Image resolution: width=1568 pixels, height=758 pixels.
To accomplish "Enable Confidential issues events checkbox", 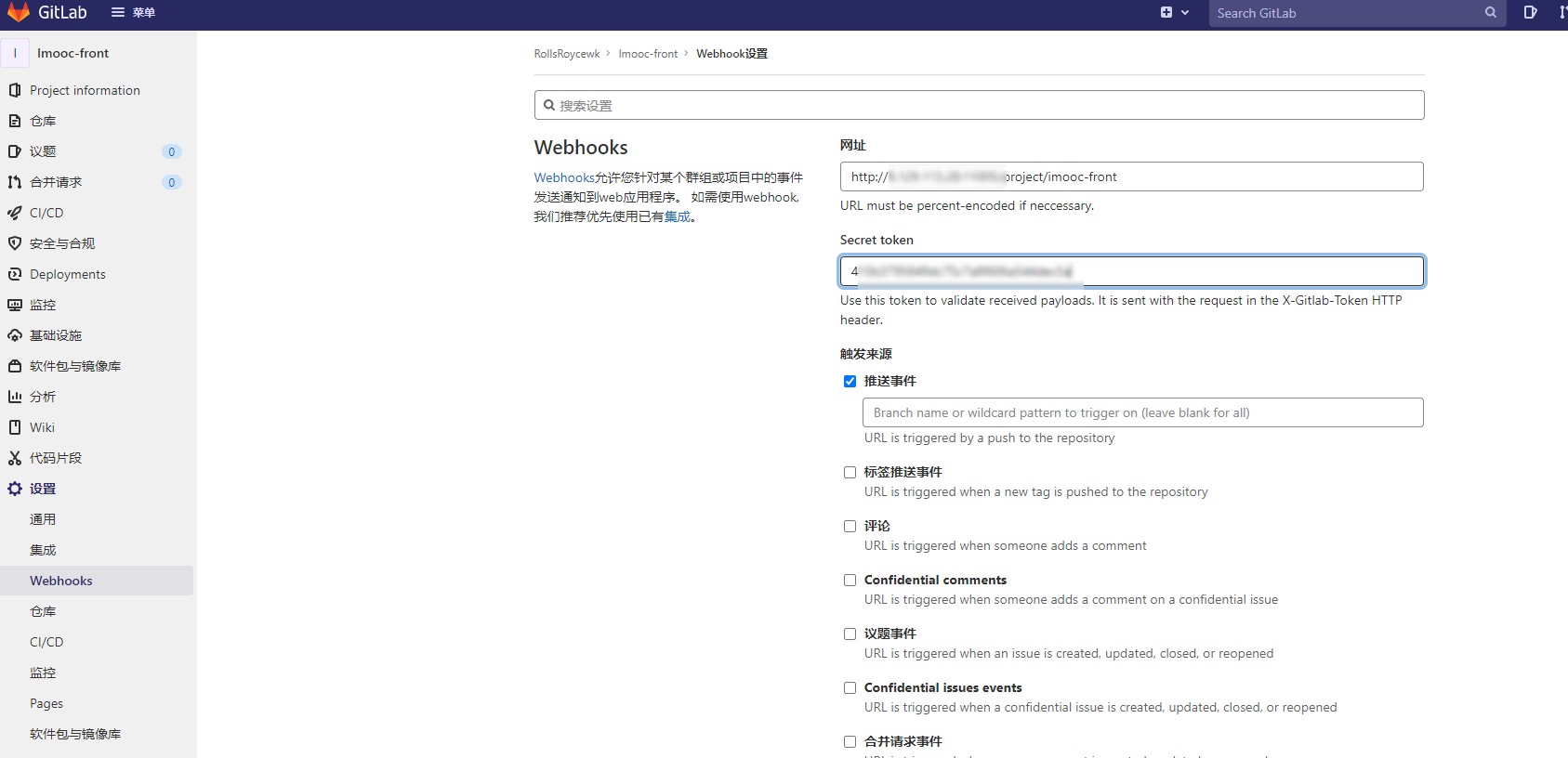I will [850, 687].
